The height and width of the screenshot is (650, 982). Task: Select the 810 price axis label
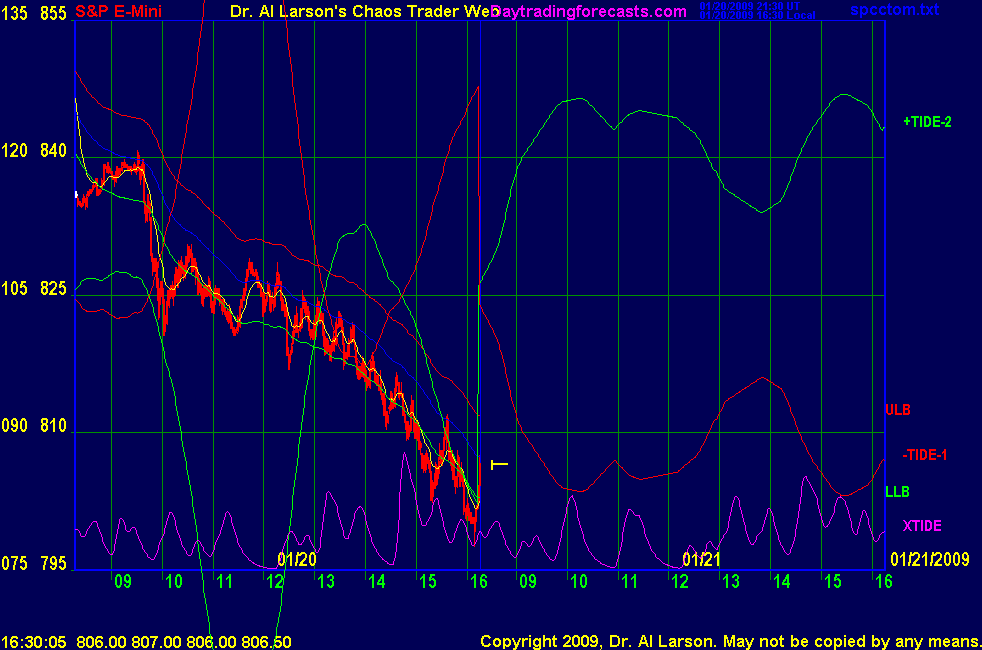(53, 426)
